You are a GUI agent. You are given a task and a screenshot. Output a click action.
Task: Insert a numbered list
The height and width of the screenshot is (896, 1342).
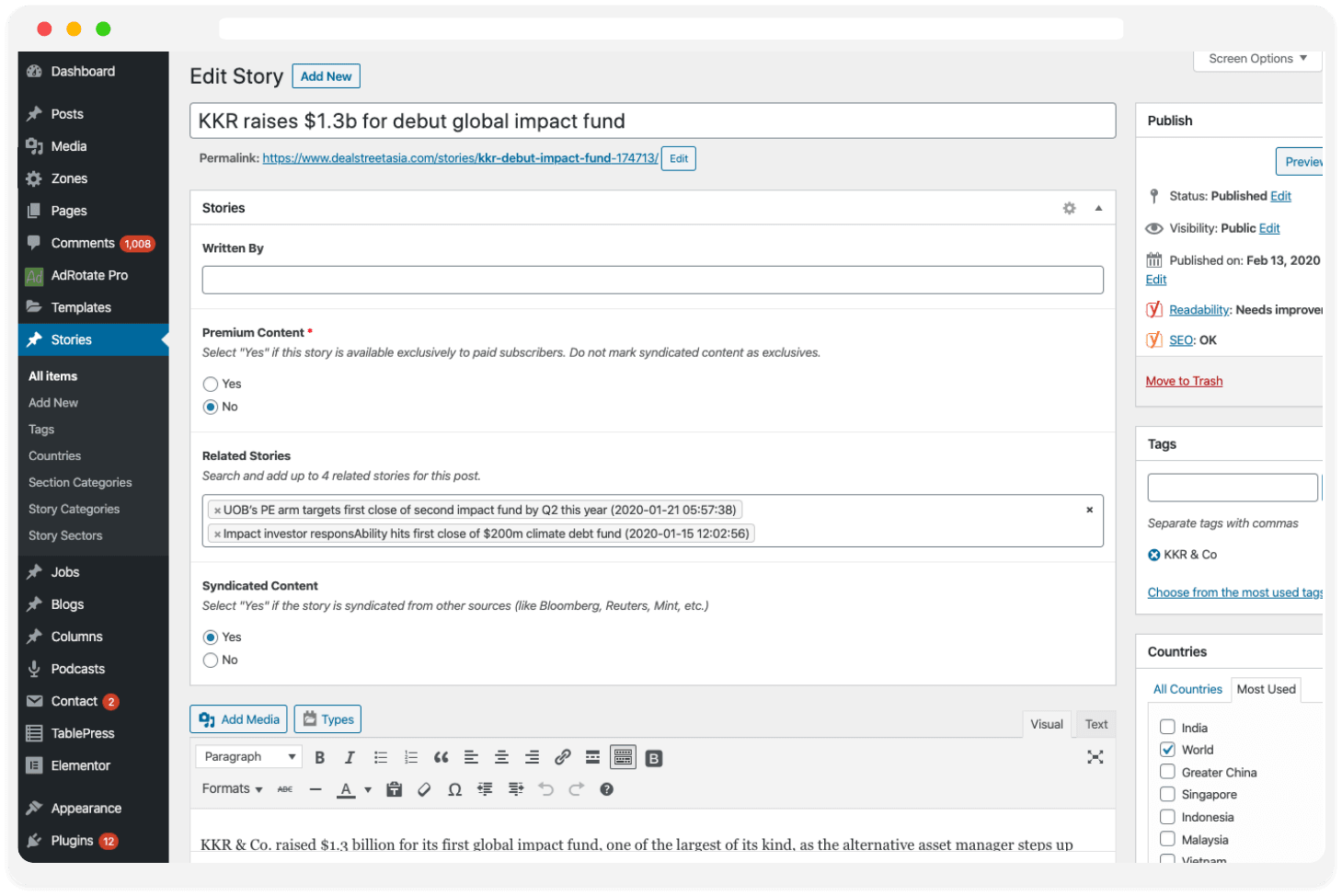[x=410, y=757]
